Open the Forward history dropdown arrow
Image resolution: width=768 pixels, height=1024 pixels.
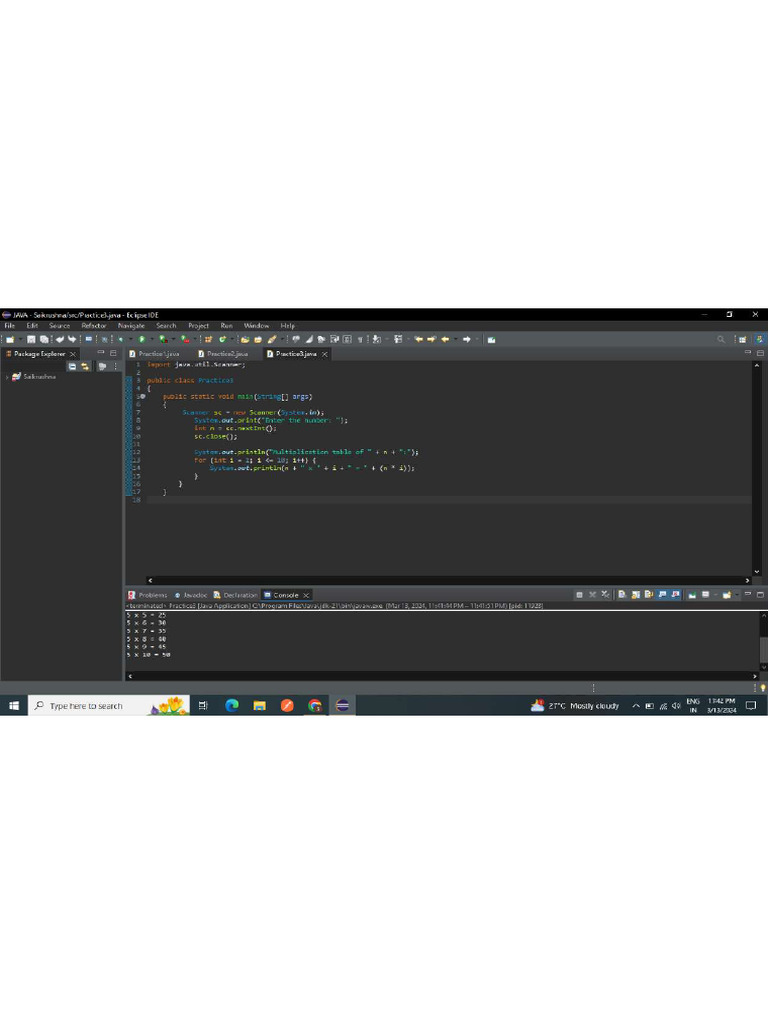tap(477, 340)
